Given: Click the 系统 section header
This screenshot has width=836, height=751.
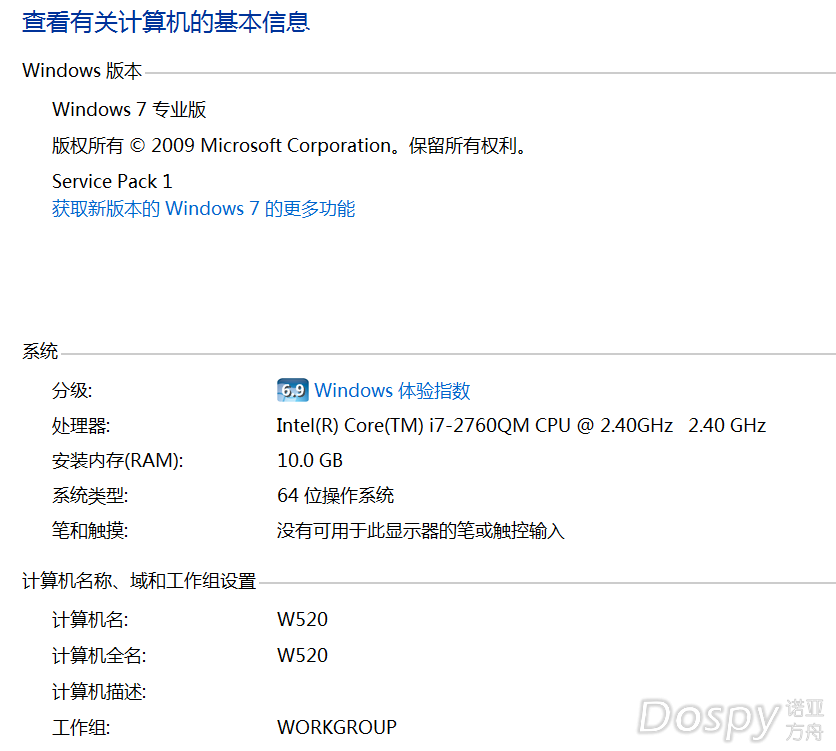Looking at the screenshot, I should 40,352.
